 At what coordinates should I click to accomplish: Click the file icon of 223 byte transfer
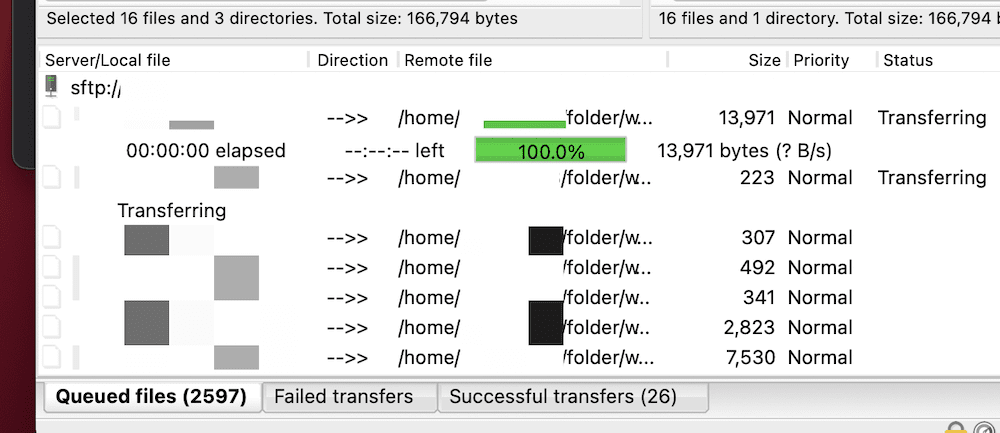(x=52, y=177)
